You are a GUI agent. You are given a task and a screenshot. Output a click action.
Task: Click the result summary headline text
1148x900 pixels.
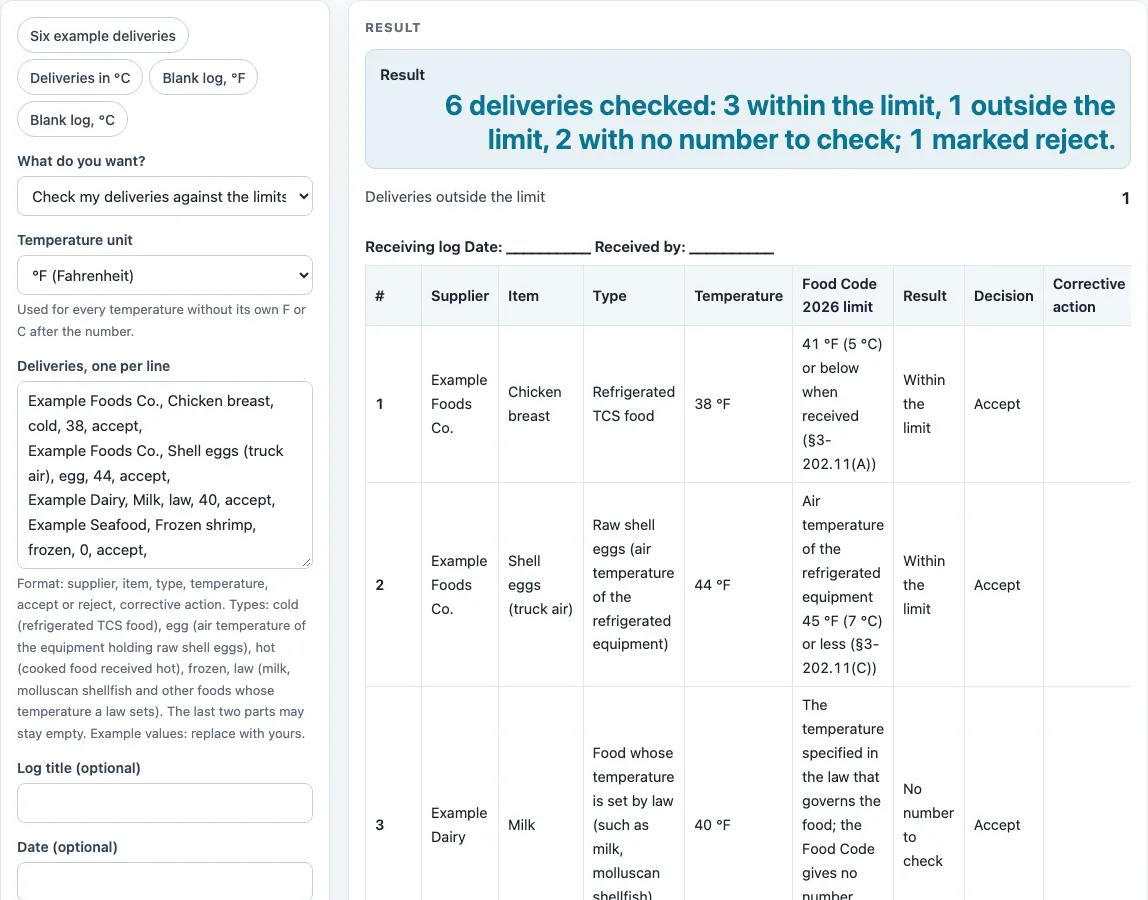(780, 122)
